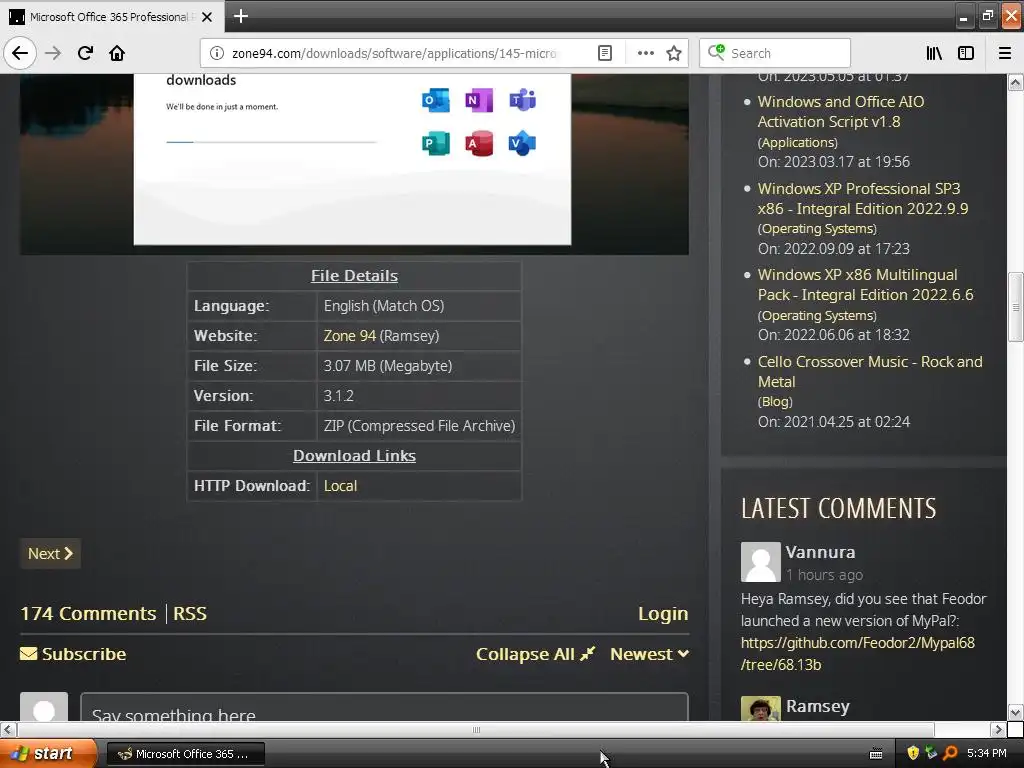Select ZIP (Compressed File Archive) cell
The height and width of the screenshot is (768, 1024).
(x=419, y=426)
